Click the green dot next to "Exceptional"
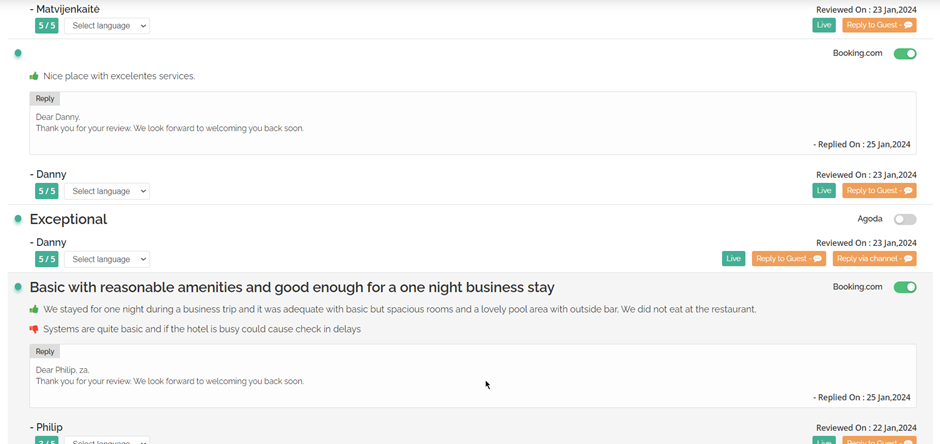 point(18,219)
